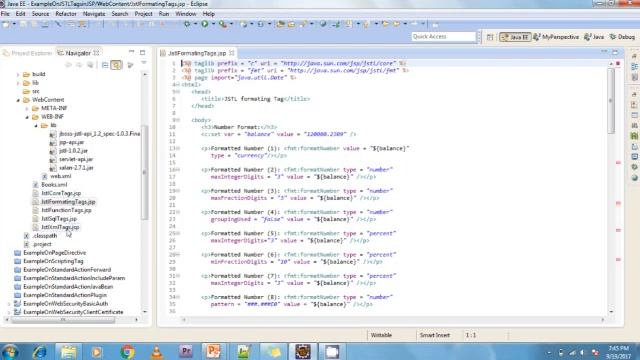Click the green highlighted icon in right trim
Image resolution: width=640 pixels, height=360 pixels.
click(634, 136)
